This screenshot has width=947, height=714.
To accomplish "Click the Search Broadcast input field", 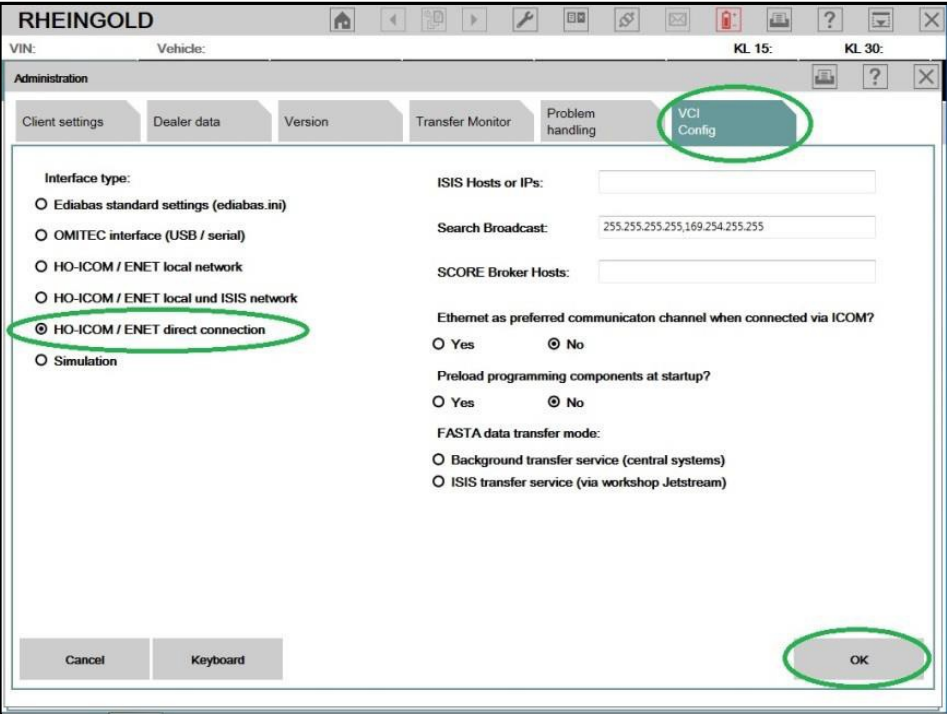I will tap(737, 227).
